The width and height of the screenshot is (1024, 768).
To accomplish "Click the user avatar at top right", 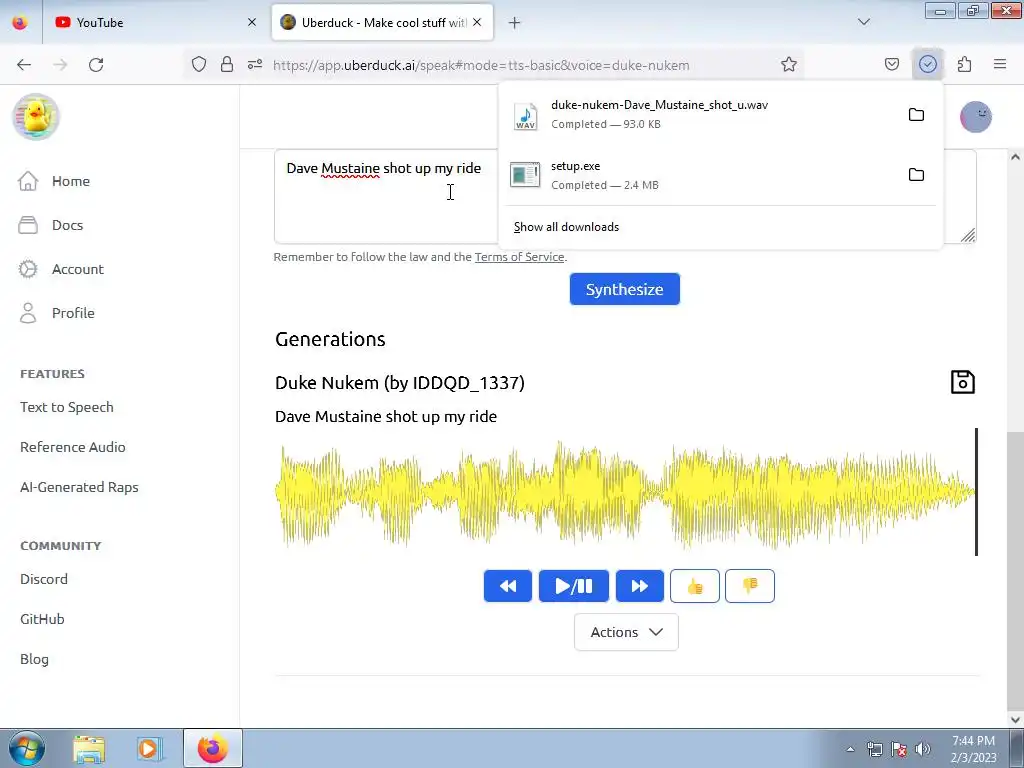I will [x=976, y=117].
